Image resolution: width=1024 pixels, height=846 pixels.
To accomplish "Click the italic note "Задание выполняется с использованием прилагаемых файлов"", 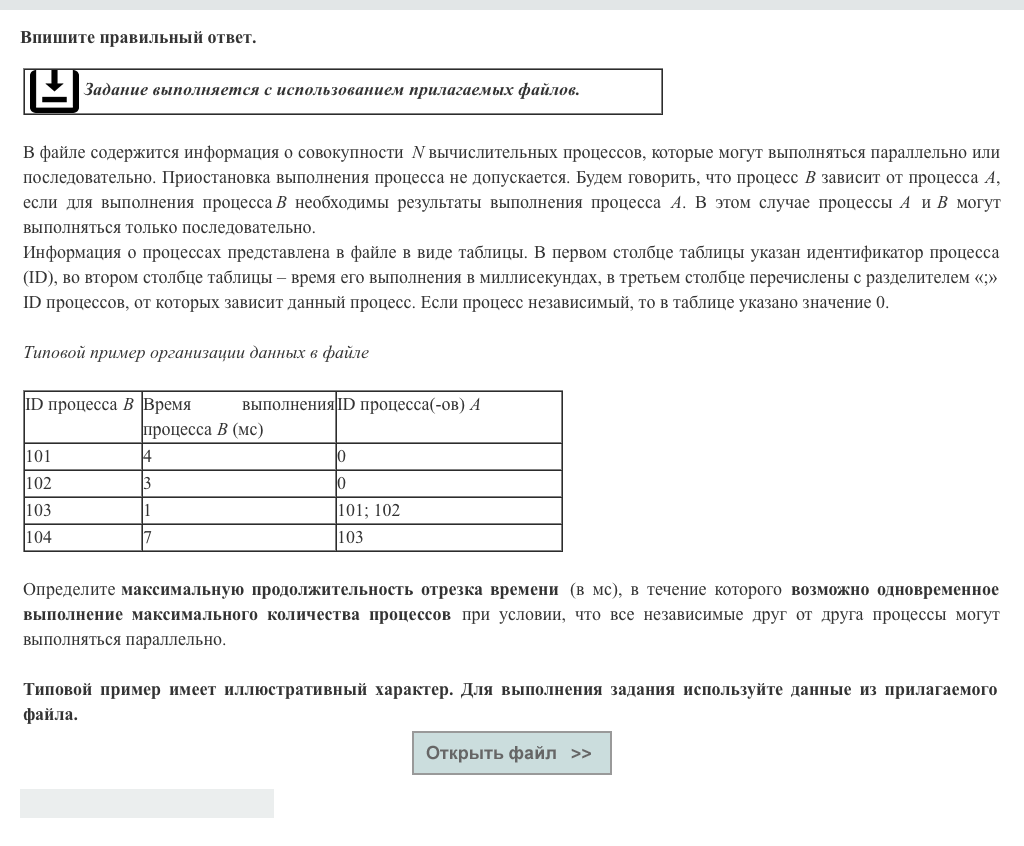I will tap(331, 91).
